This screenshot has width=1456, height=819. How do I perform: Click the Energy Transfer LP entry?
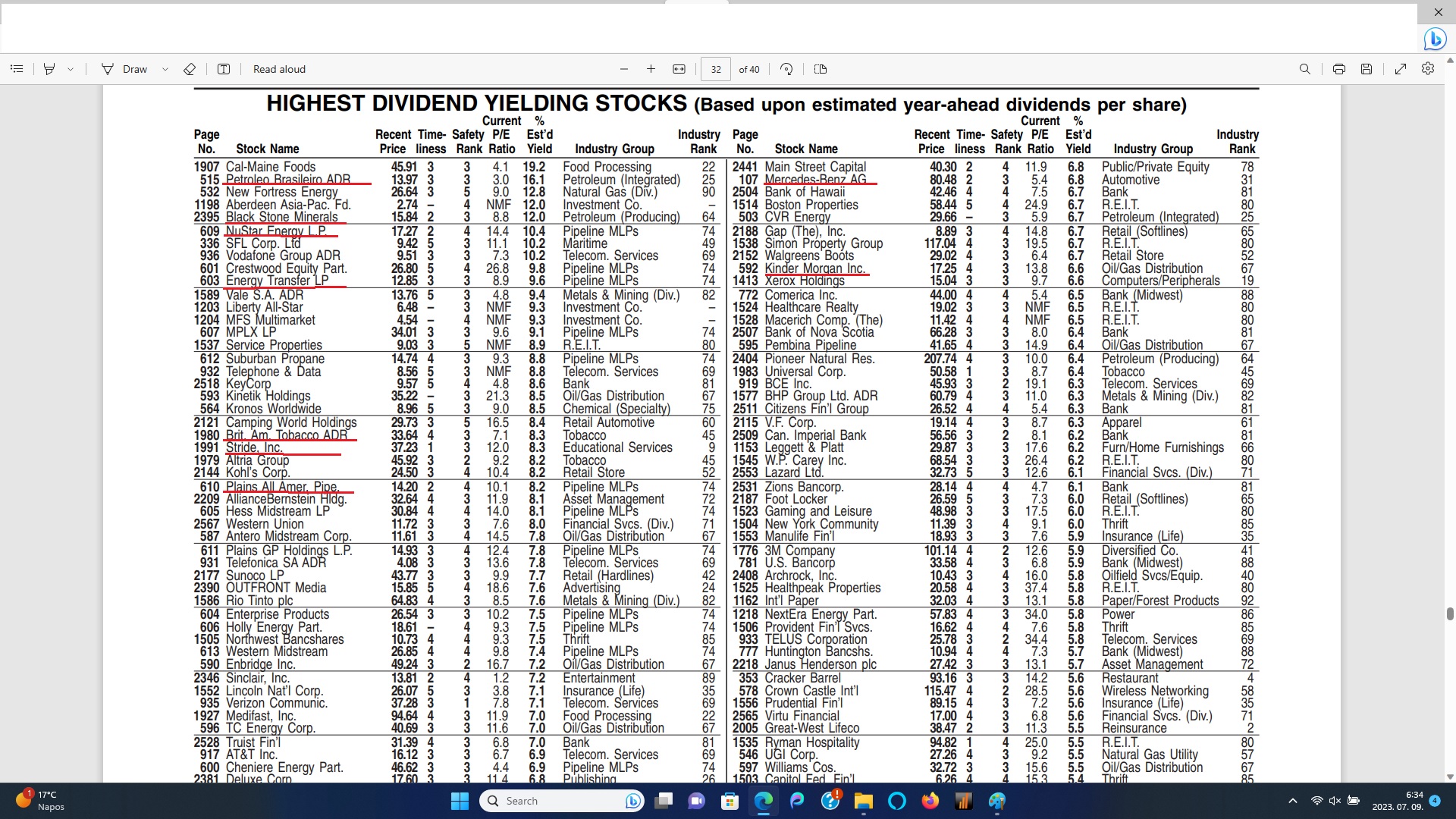click(x=278, y=281)
